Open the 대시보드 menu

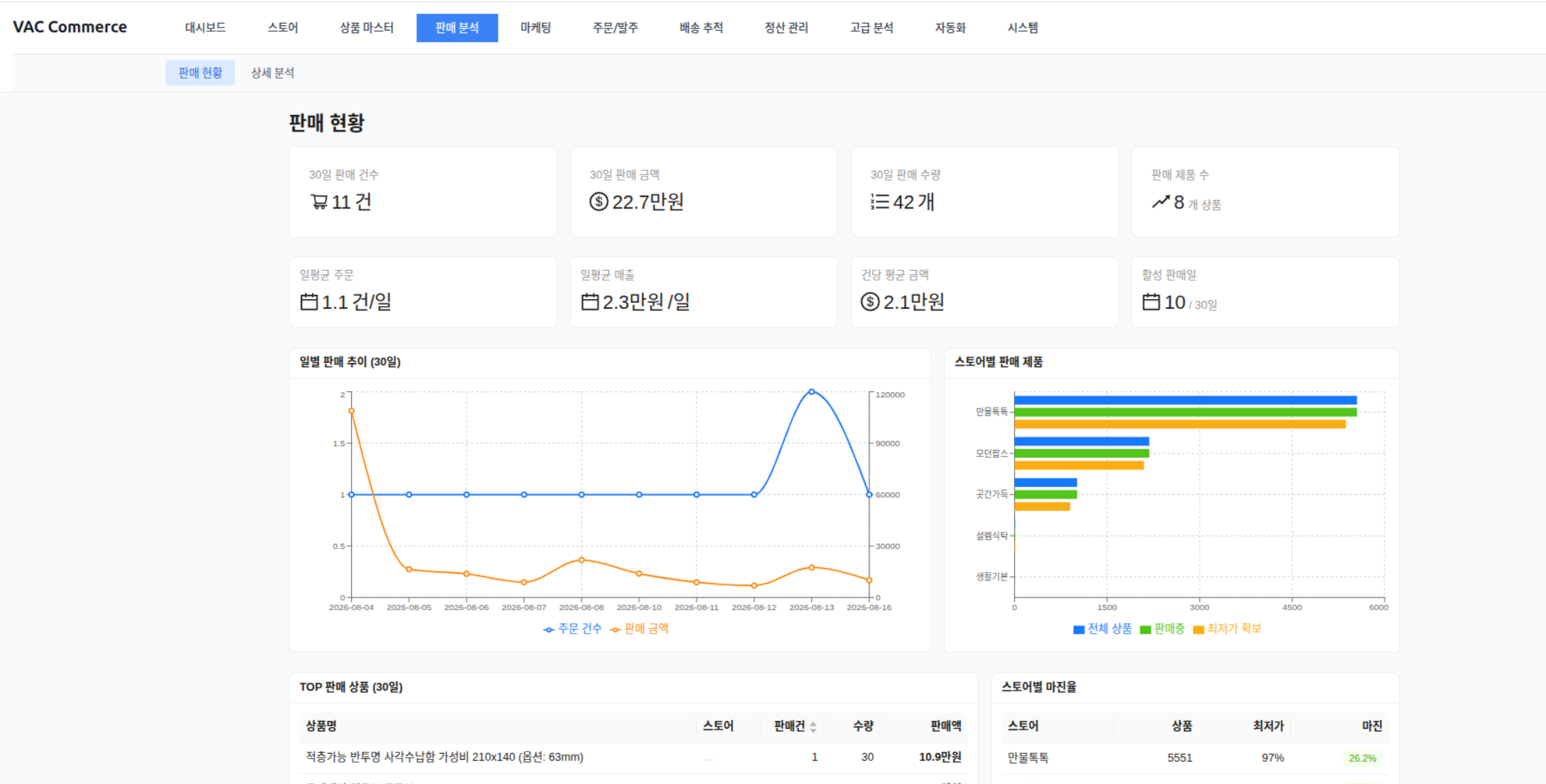pos(206,28)
